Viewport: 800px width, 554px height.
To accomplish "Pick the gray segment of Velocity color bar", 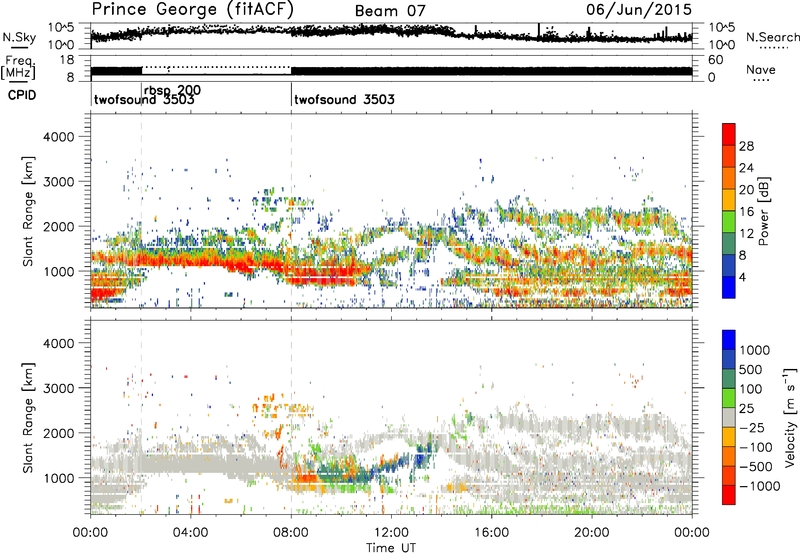I will coord(729,418).
